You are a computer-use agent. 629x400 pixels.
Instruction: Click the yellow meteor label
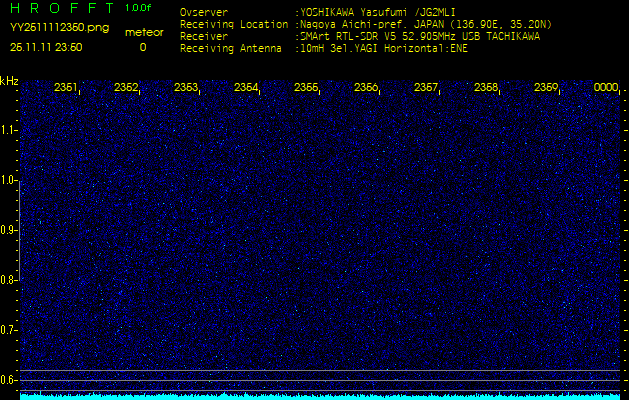142,32
